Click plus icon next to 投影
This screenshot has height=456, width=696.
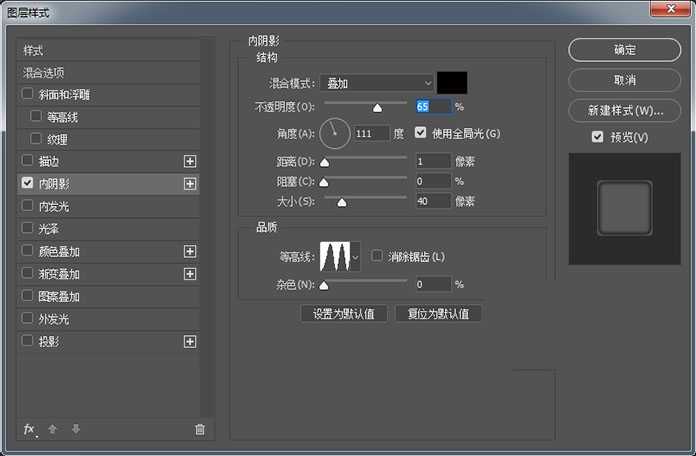click(190, 342)
